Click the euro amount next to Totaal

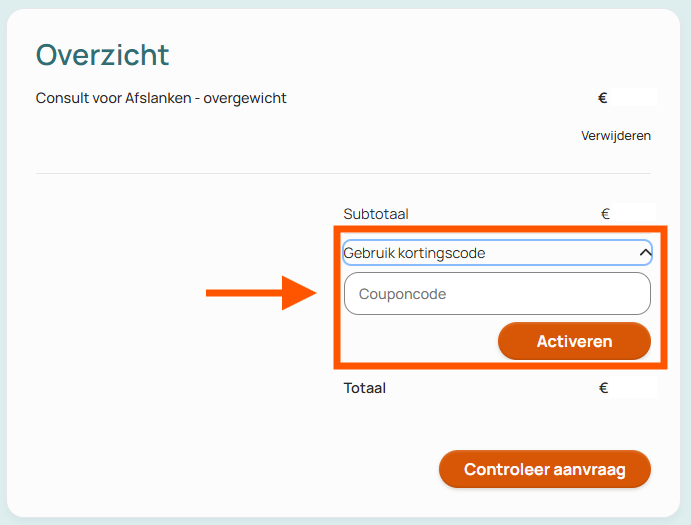(x=628, y=388)
